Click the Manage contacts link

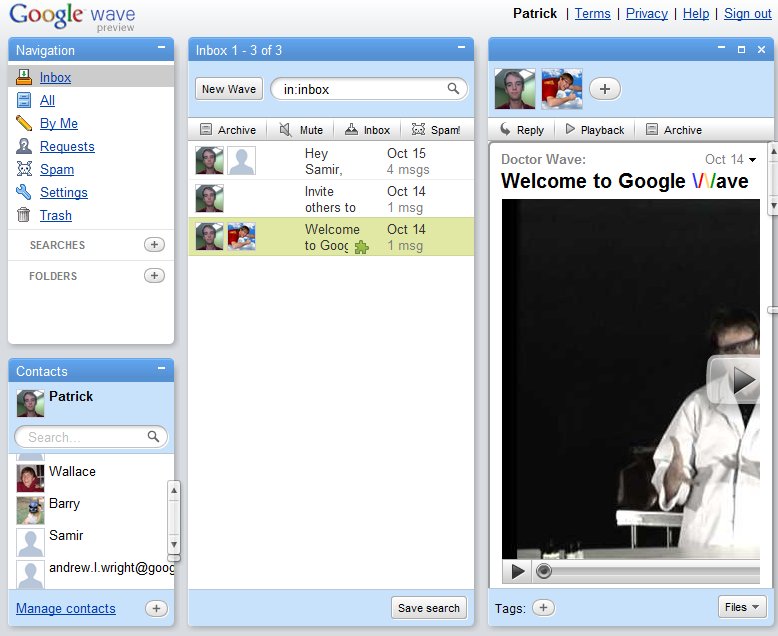65,609
